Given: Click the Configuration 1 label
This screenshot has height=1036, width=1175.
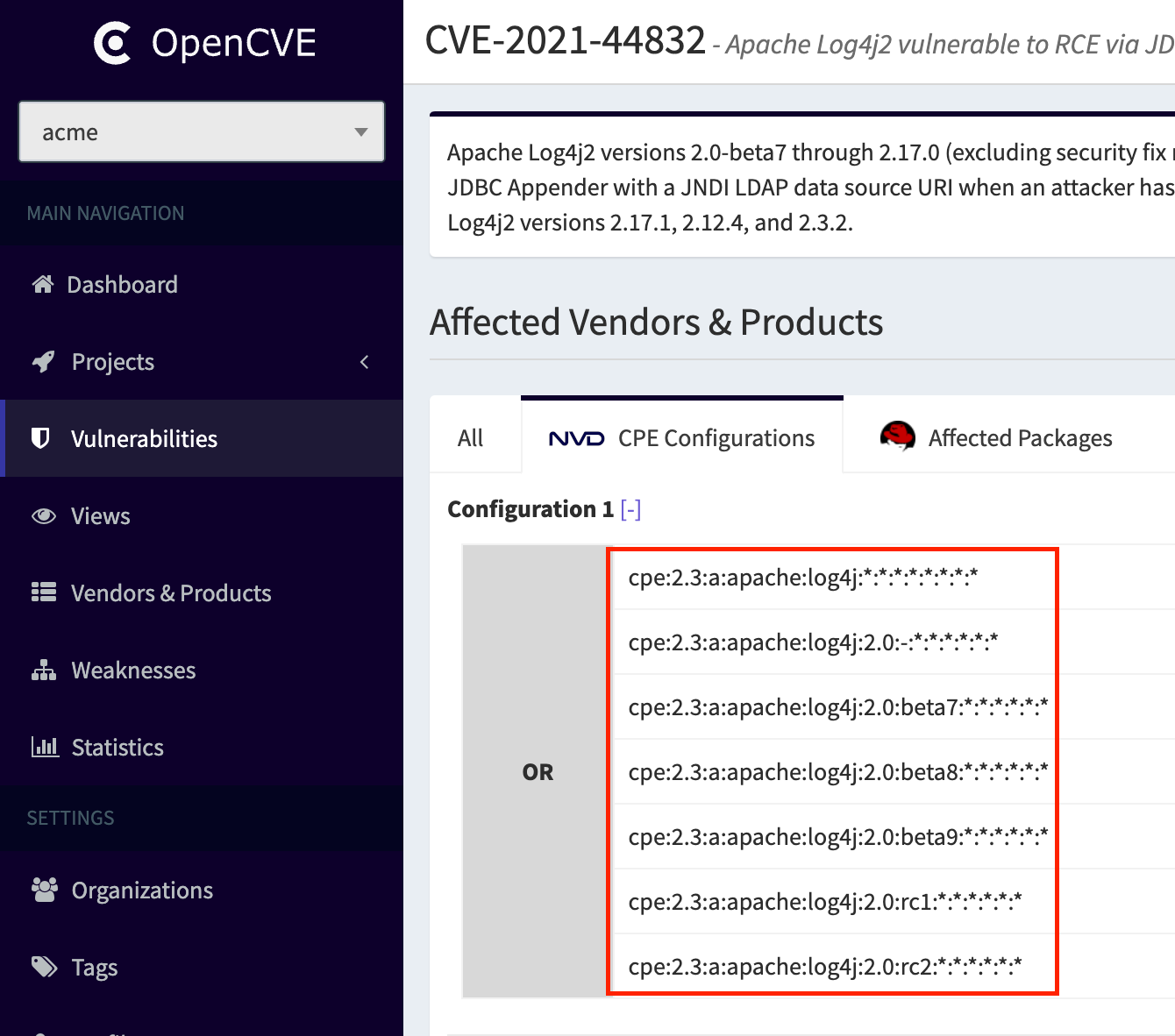Looking at the screenshot, I should pos(531,509).
